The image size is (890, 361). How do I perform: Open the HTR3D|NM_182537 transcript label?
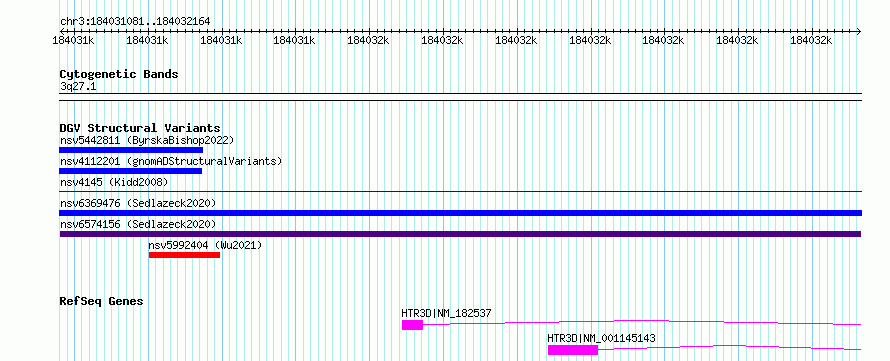446,313
